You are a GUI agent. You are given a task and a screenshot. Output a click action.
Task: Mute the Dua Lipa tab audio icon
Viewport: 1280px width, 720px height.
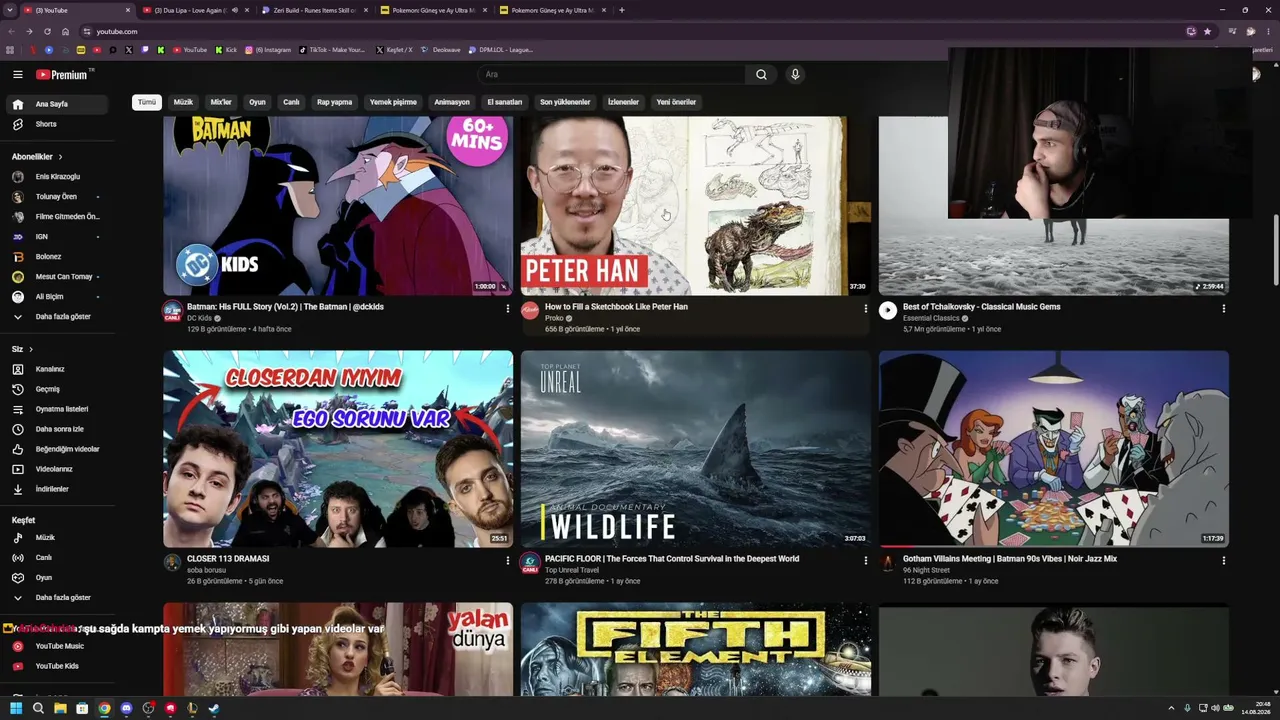tap(234, 10)
